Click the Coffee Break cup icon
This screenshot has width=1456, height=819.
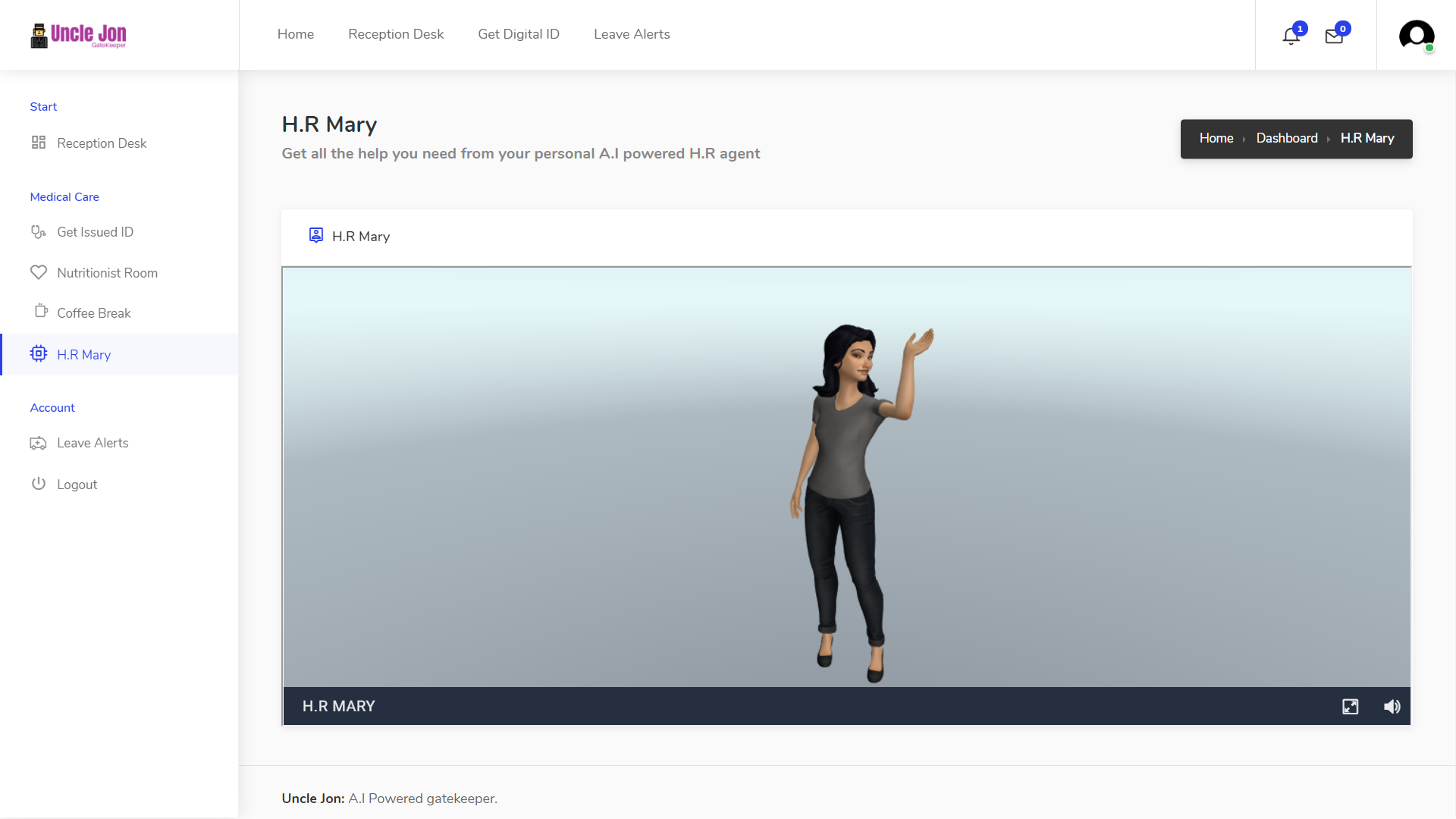41,311
